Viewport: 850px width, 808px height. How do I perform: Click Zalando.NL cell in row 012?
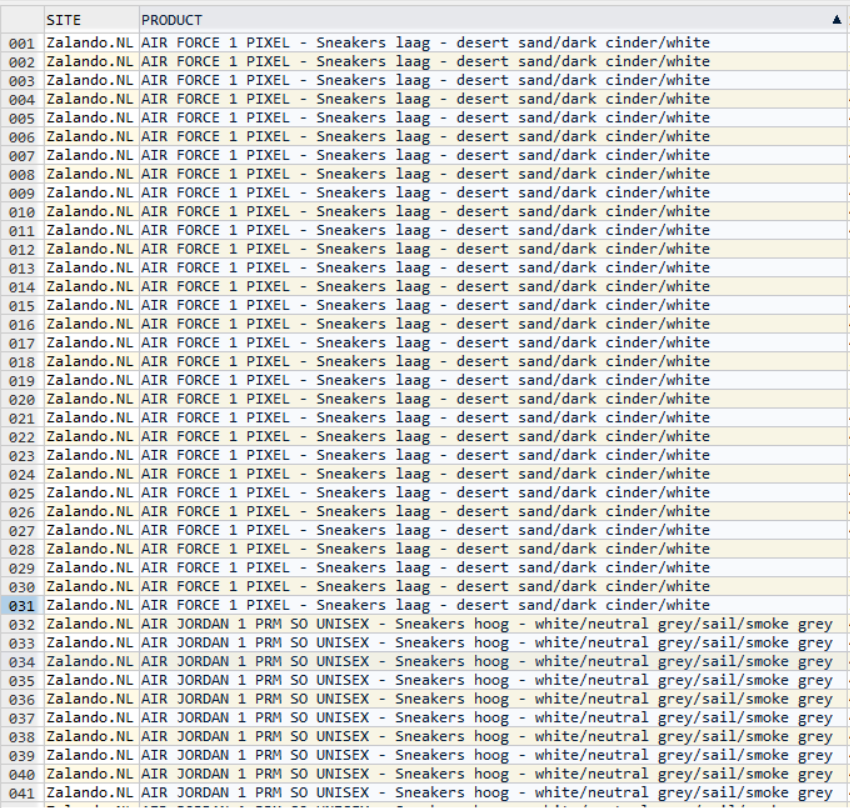92,249
